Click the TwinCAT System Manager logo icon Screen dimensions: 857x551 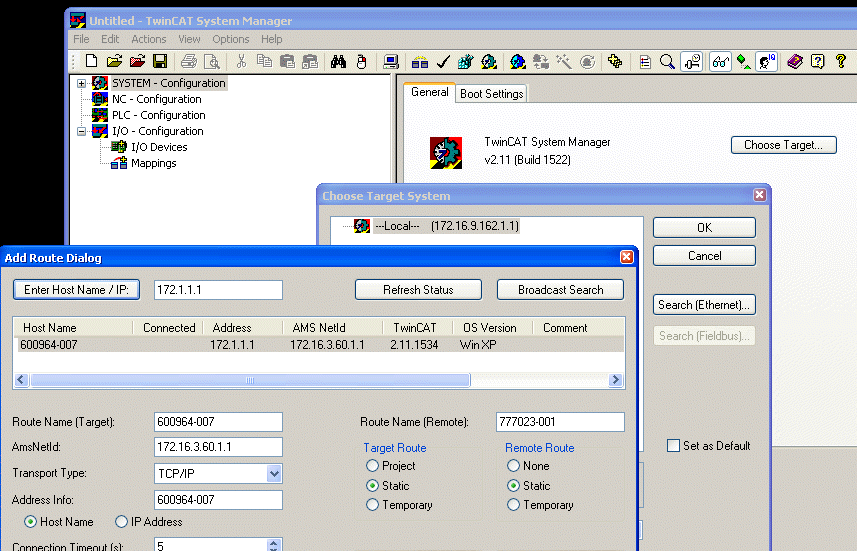446,153
